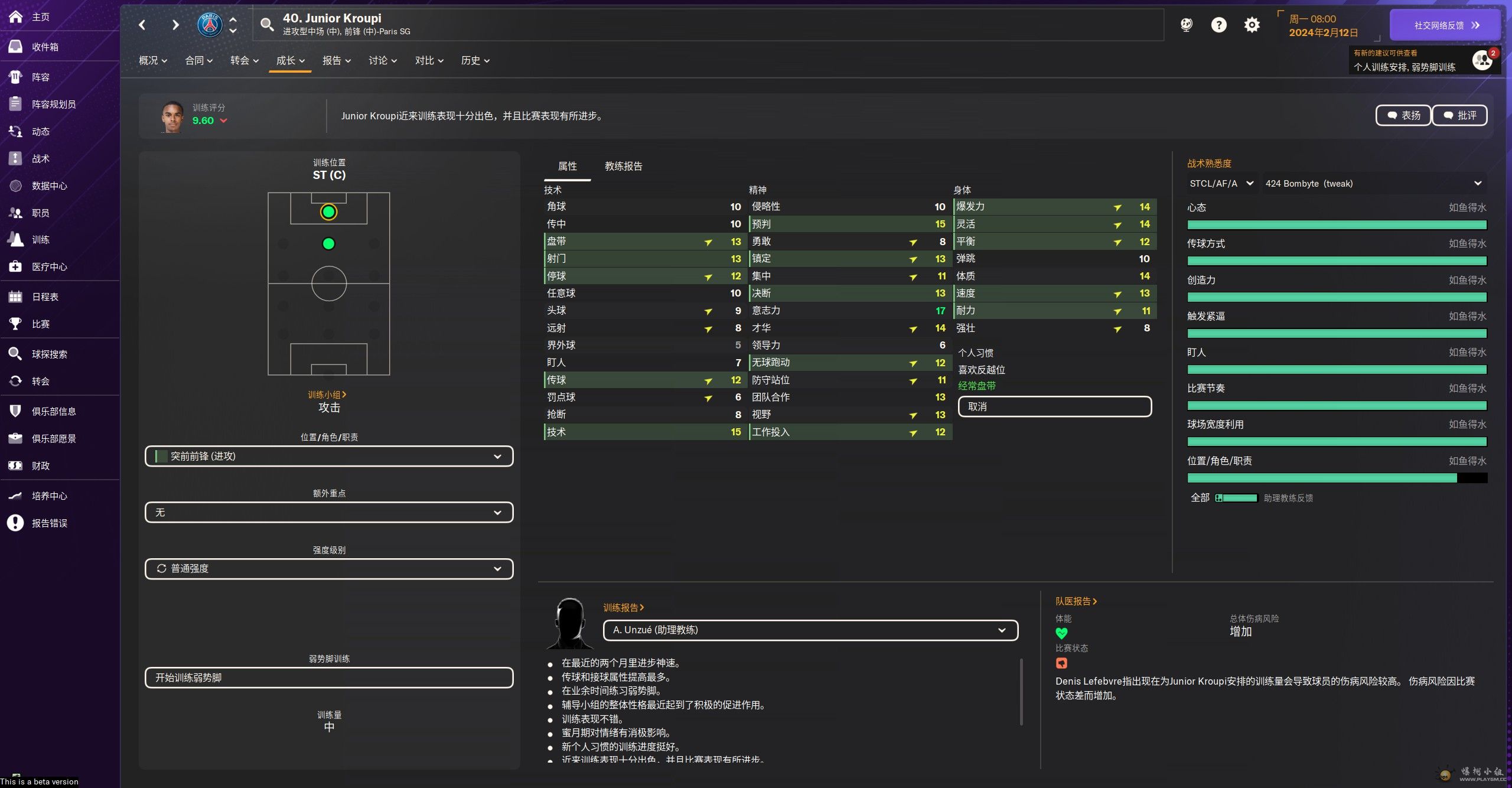This screenshot has width=1512, height=788.
Task: Open the 阵容 squad shirt icon
Action: point(16,77)
